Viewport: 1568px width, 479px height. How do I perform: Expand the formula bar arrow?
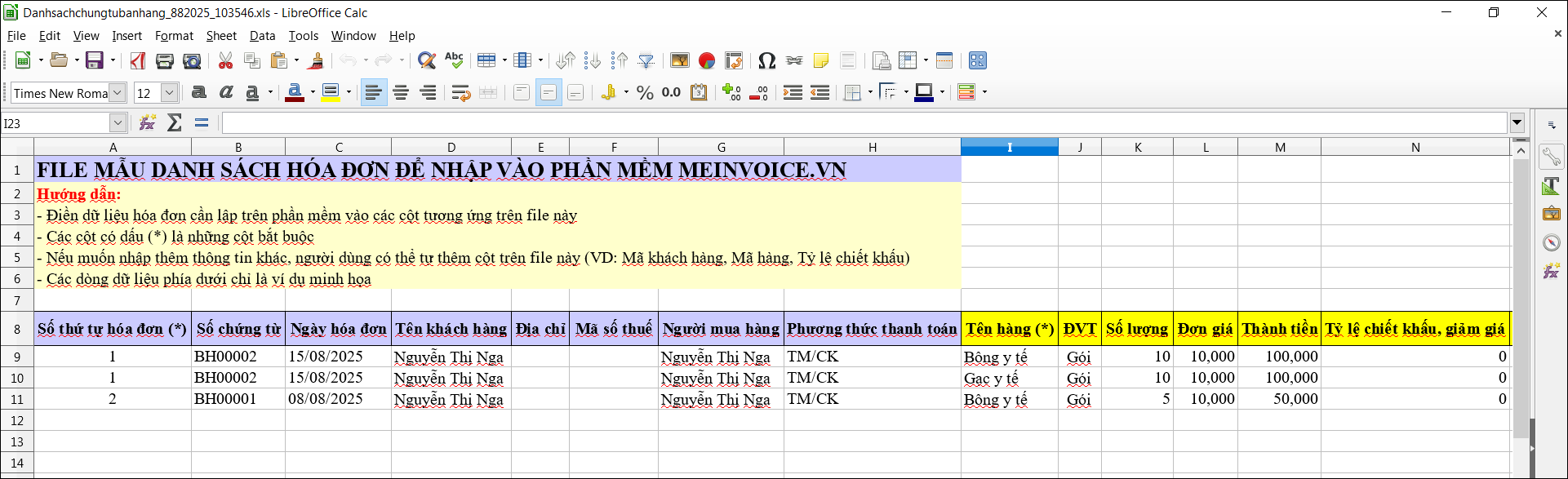click(1517, 123)
